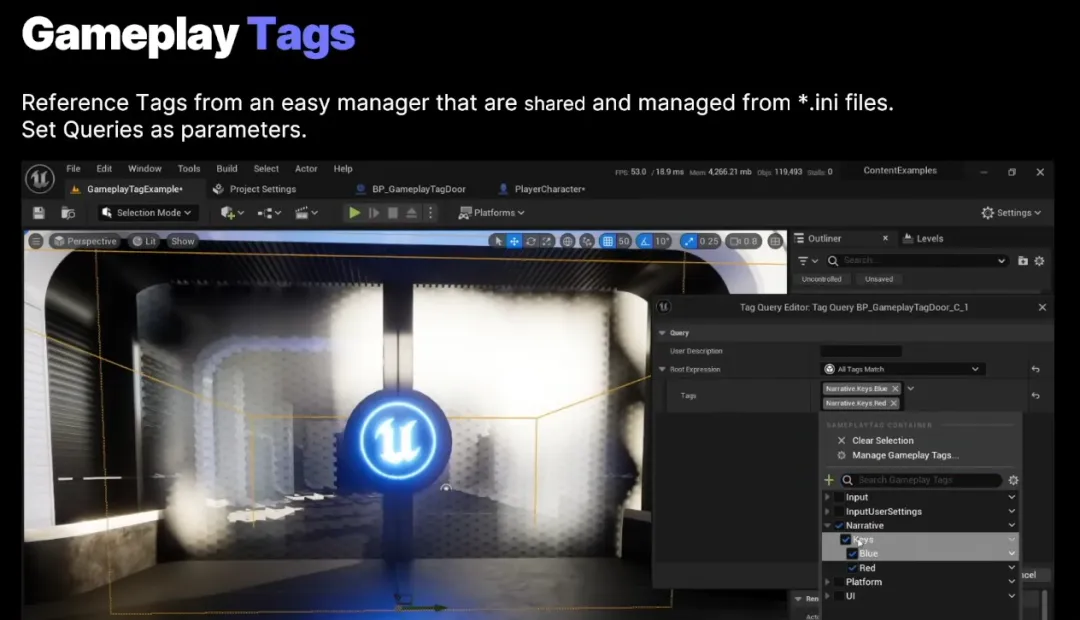The height and width of the screenshot is (620, 1080).
Task: Create new folder in Outliner
Action: pos(1023,261)
